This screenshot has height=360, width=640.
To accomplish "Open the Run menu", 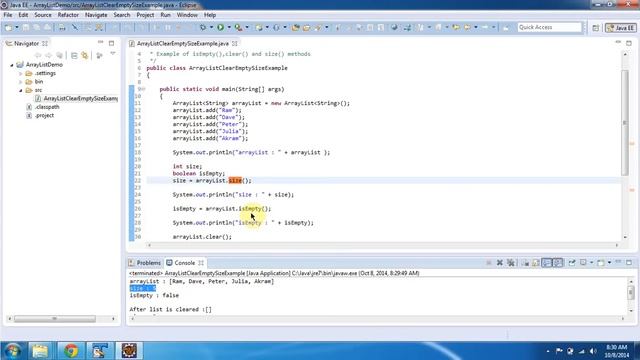I will [x=165, y=15].
